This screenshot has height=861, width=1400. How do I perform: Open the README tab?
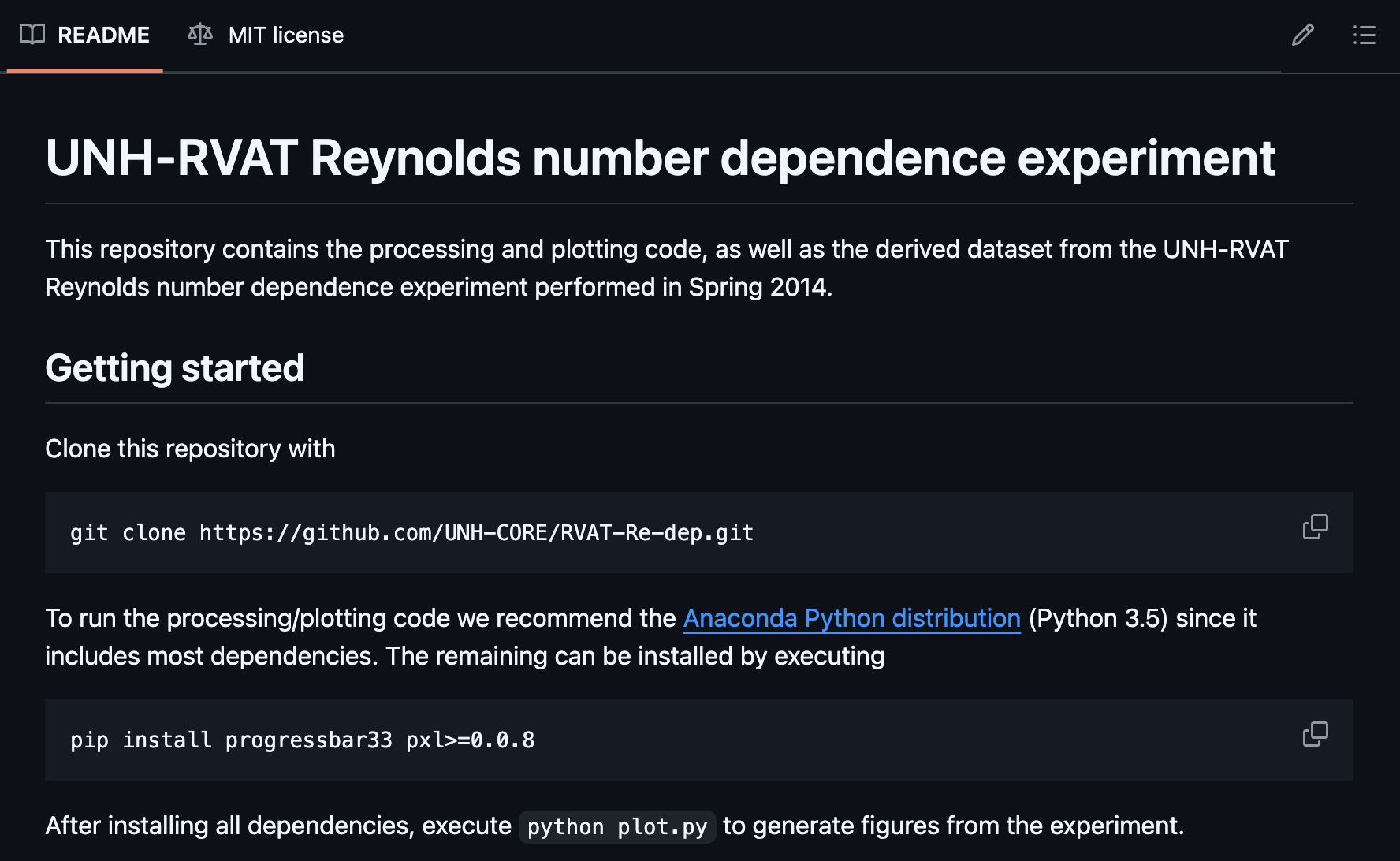tap(84, 35)
